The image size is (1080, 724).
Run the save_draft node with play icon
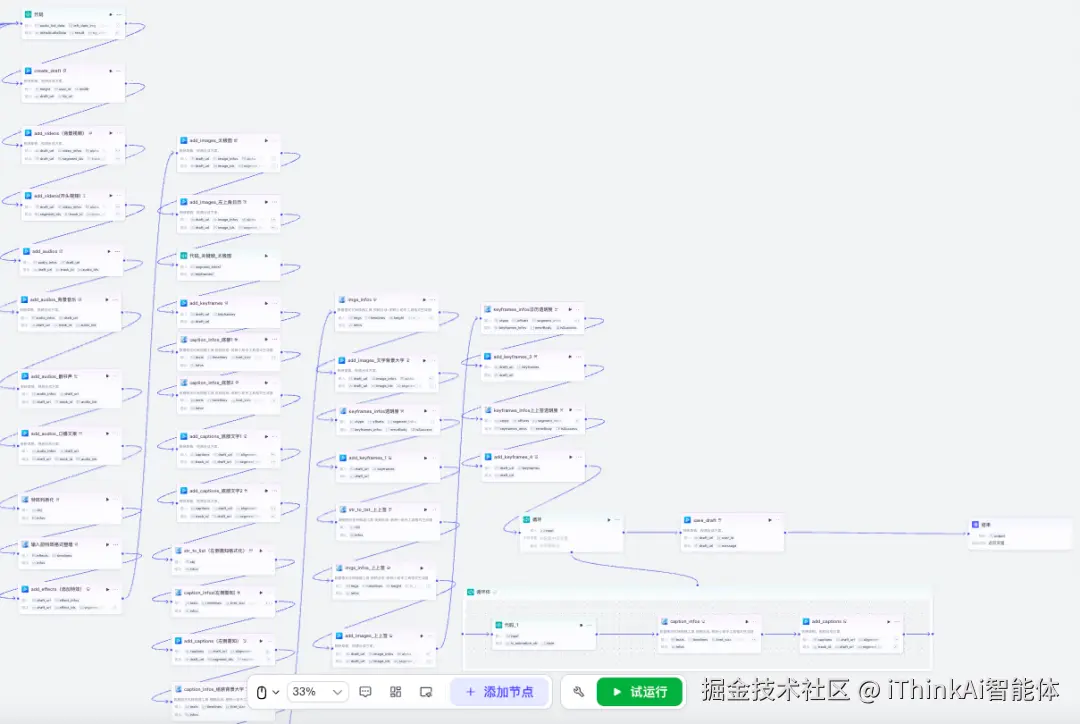[770, 520]
